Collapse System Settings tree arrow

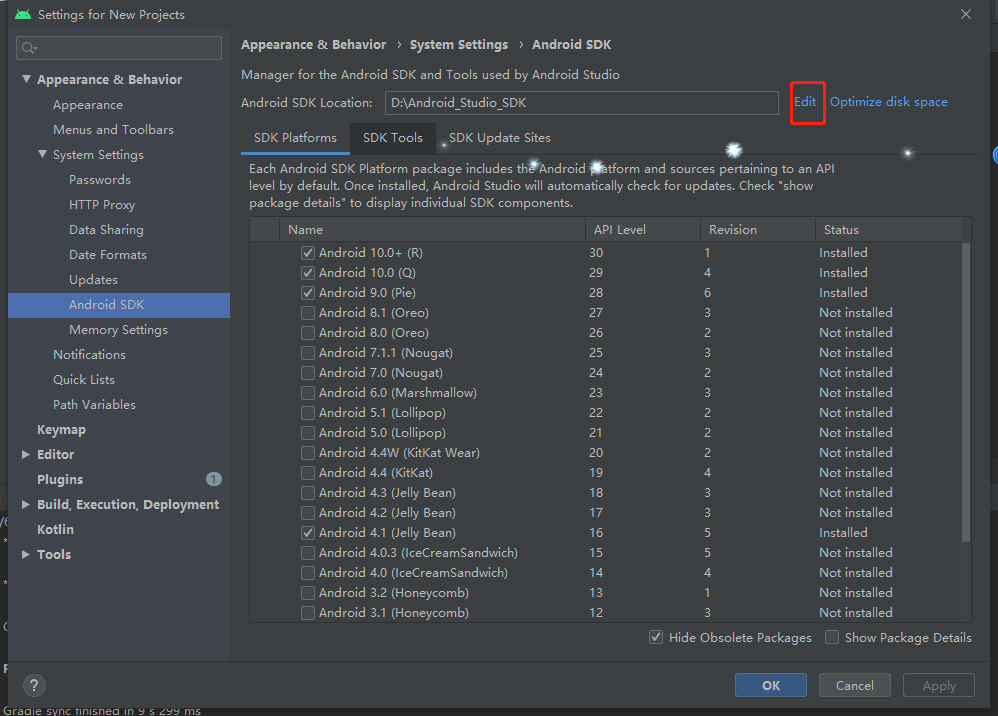point(42,154)
